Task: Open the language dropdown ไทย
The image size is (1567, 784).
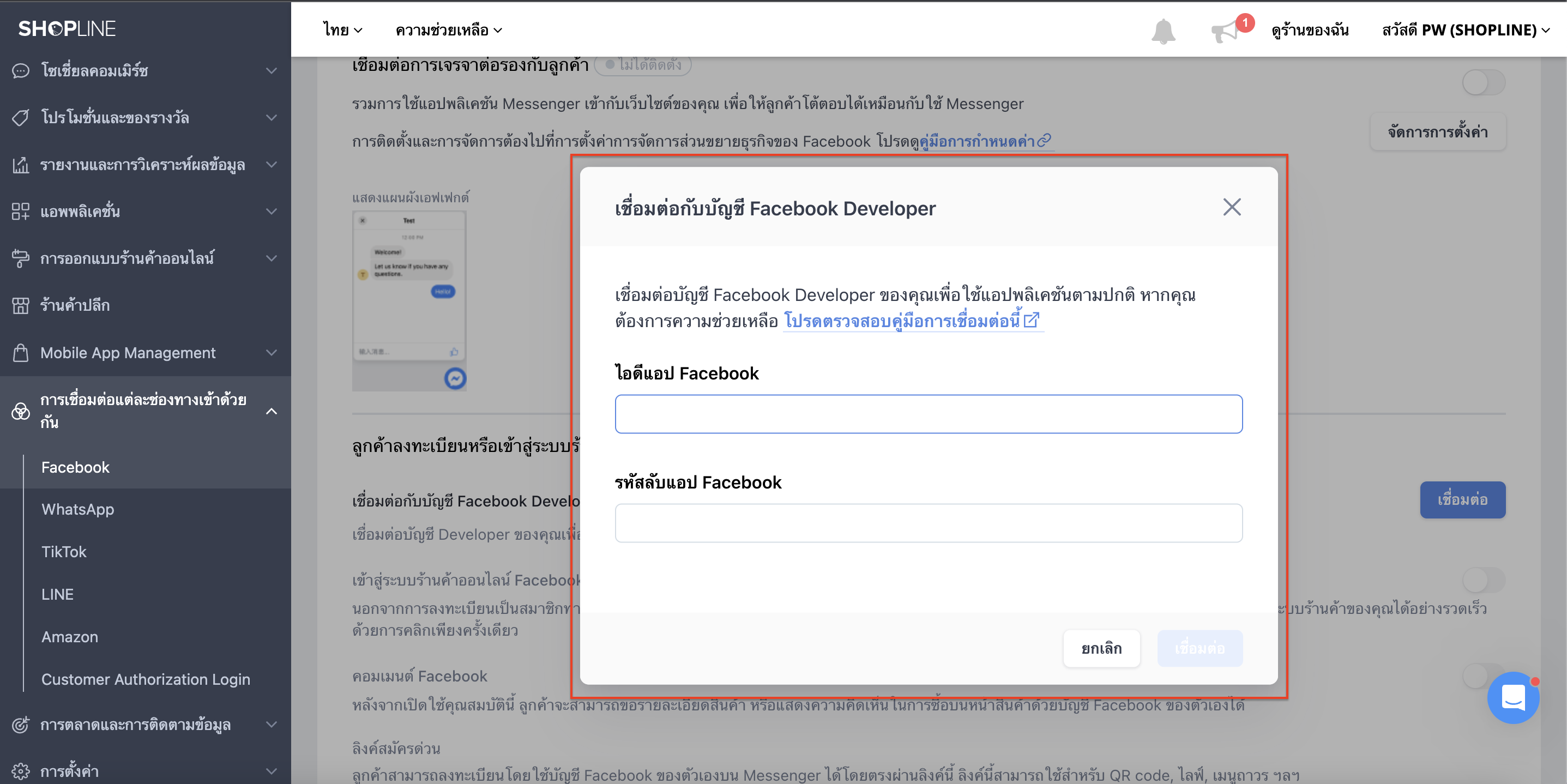Action: [x=342, y=30]
